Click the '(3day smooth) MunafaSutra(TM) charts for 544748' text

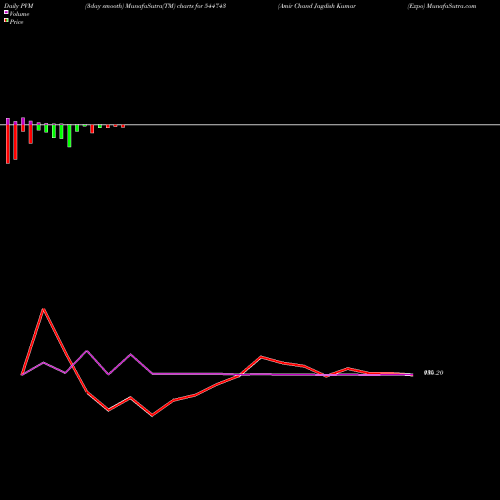coord(156,6)
